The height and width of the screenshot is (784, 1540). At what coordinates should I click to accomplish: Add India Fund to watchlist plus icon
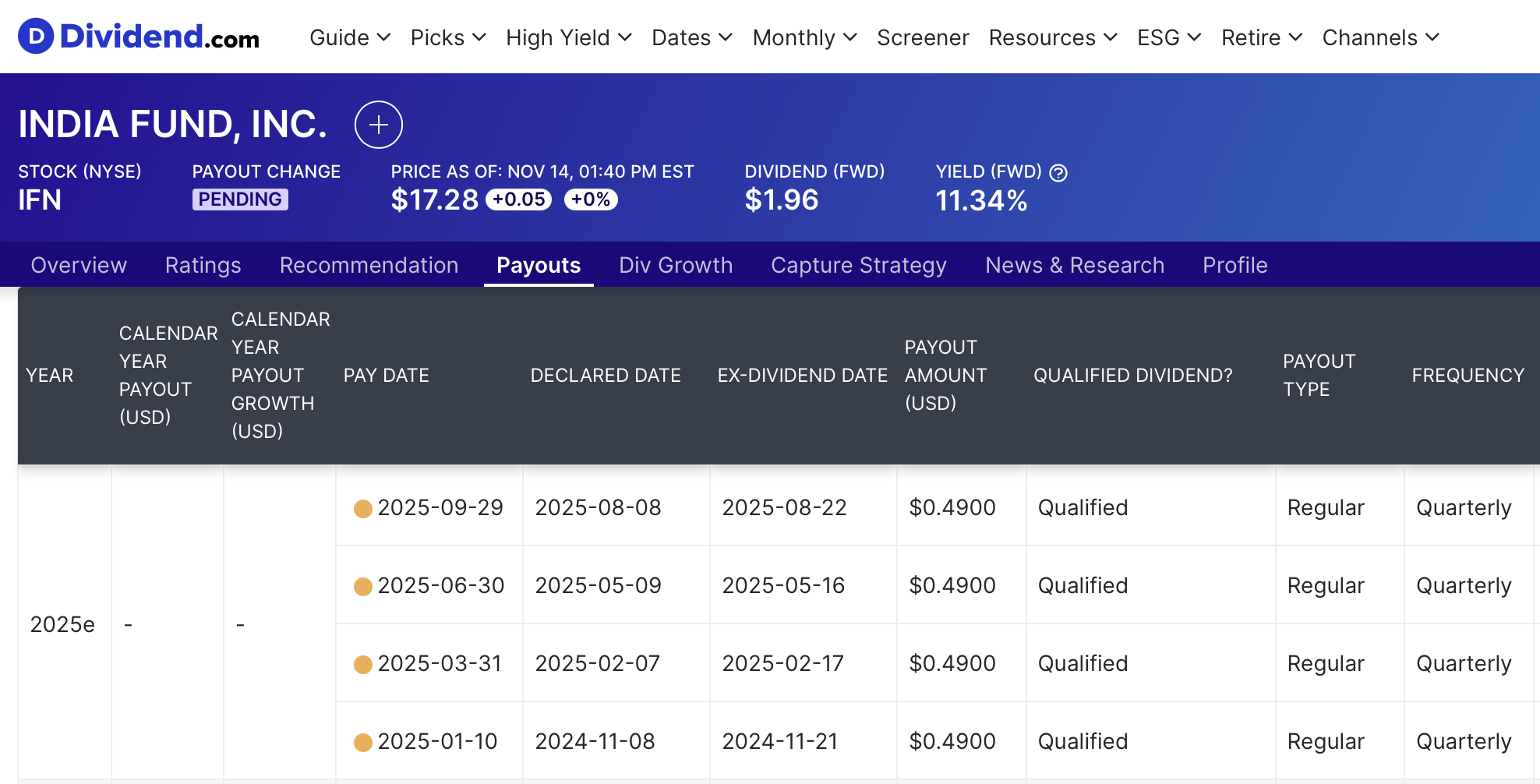coord(379,125)
